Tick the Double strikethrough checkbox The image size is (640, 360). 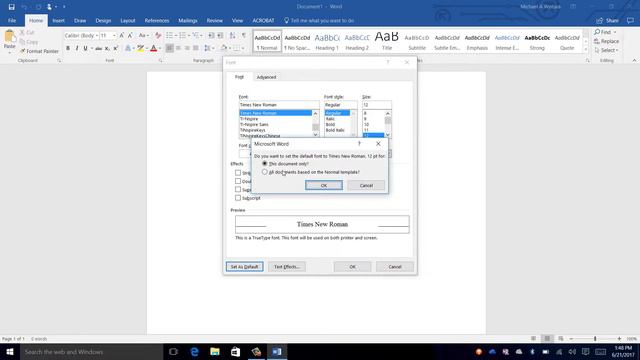click(238, 181)
